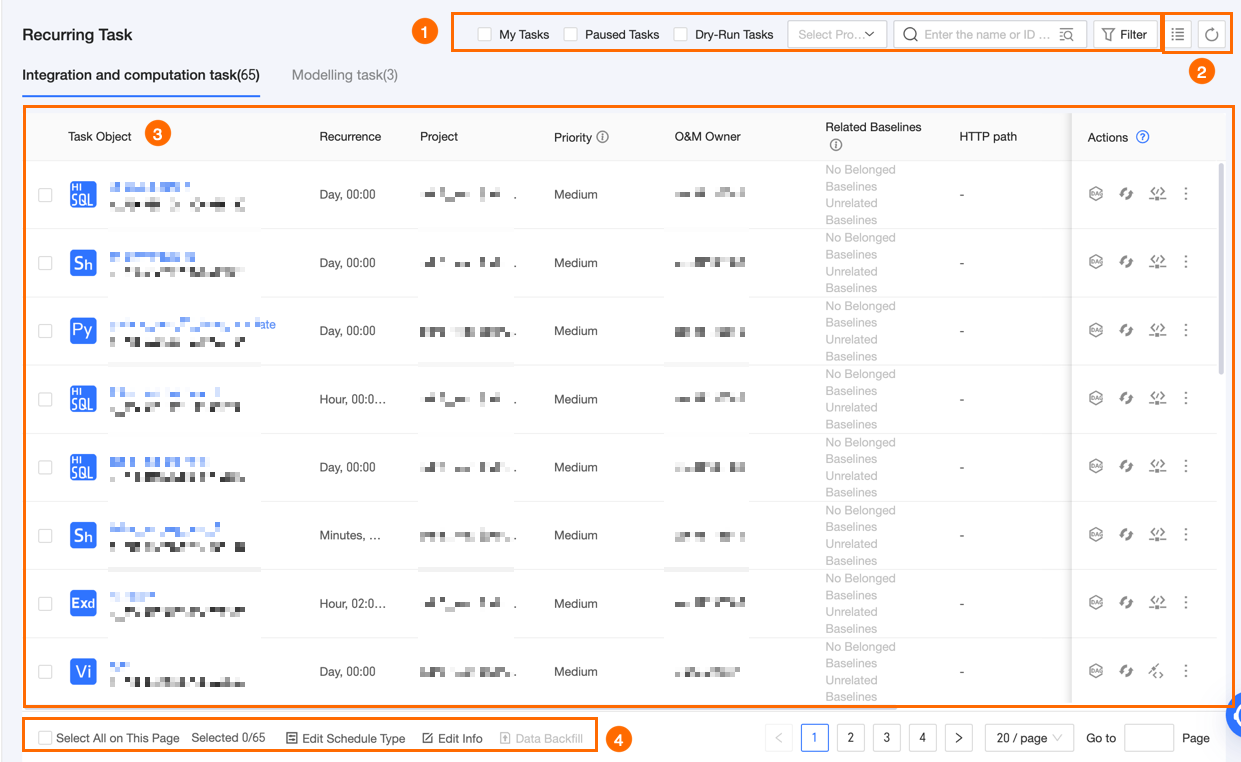
Task: Click 'Minutes, ...' recurrence cell
Action: tap(350, 535)
